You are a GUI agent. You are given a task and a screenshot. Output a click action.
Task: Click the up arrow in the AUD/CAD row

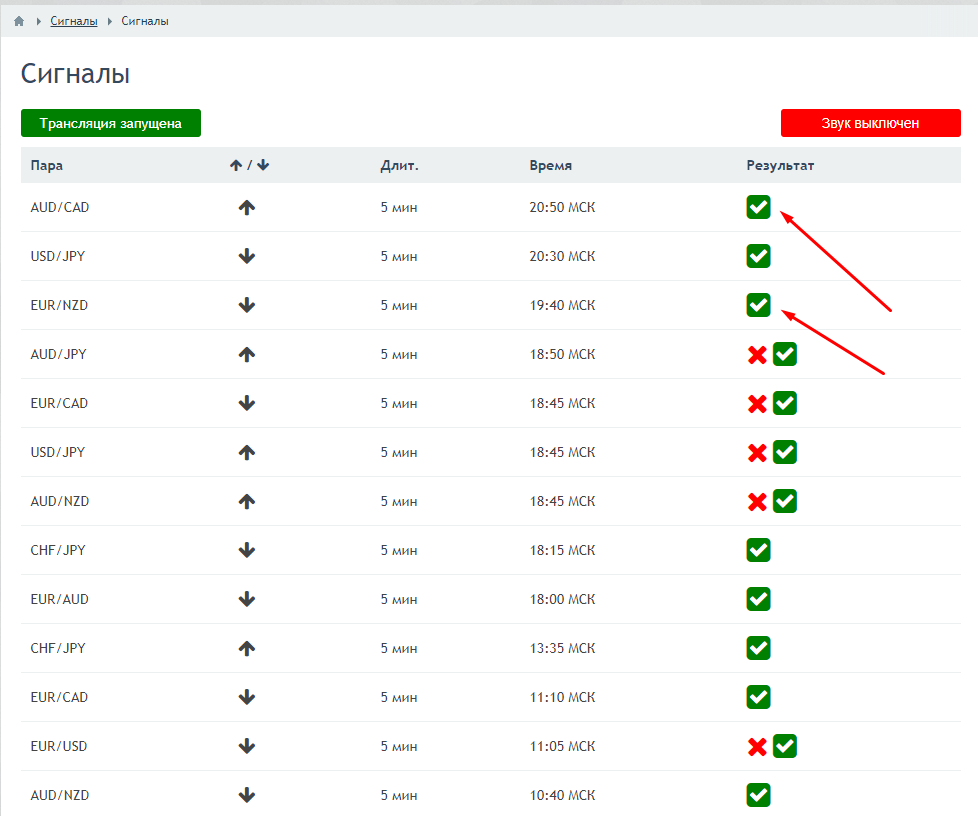(x=247, y=207)
